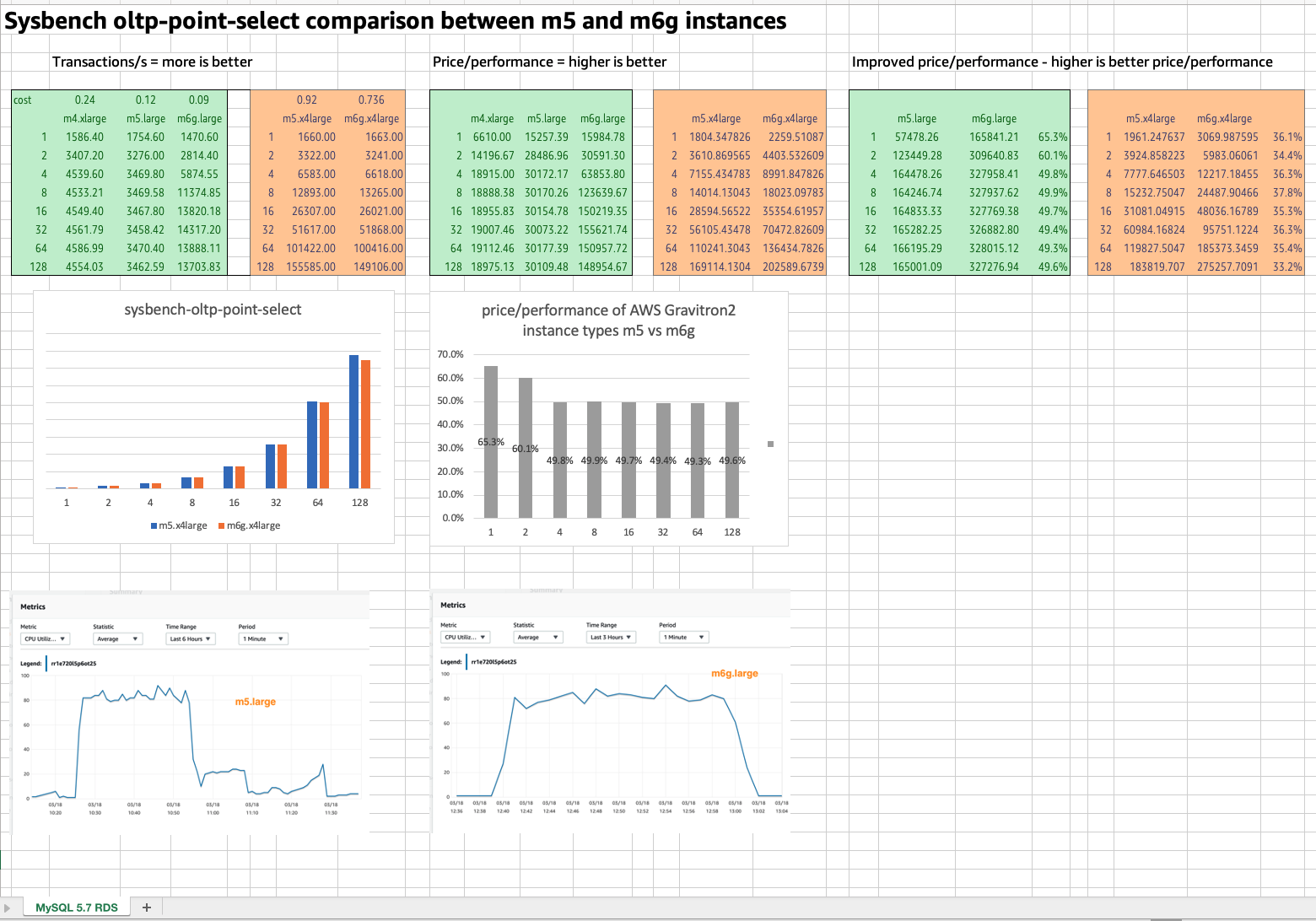Open the Last 3 Hours time range dropdown
1316x921 pixels.
click(x=611, y=637)
